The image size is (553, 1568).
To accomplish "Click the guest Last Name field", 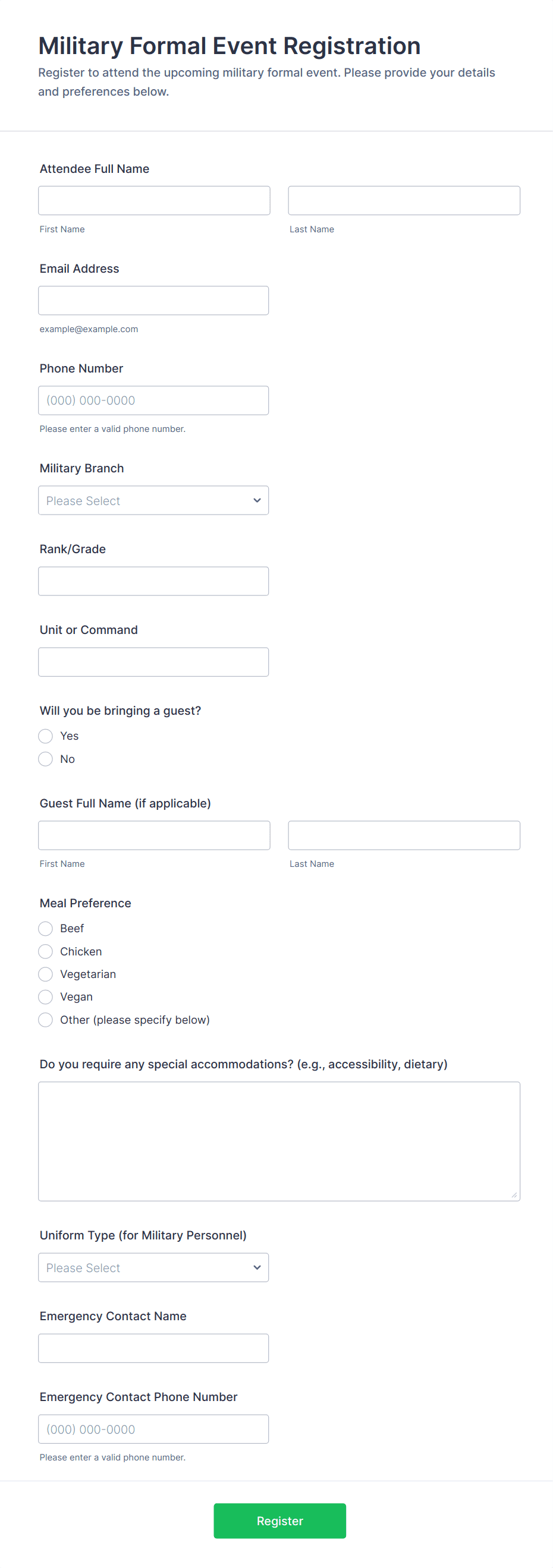I will tap(404, 835).
